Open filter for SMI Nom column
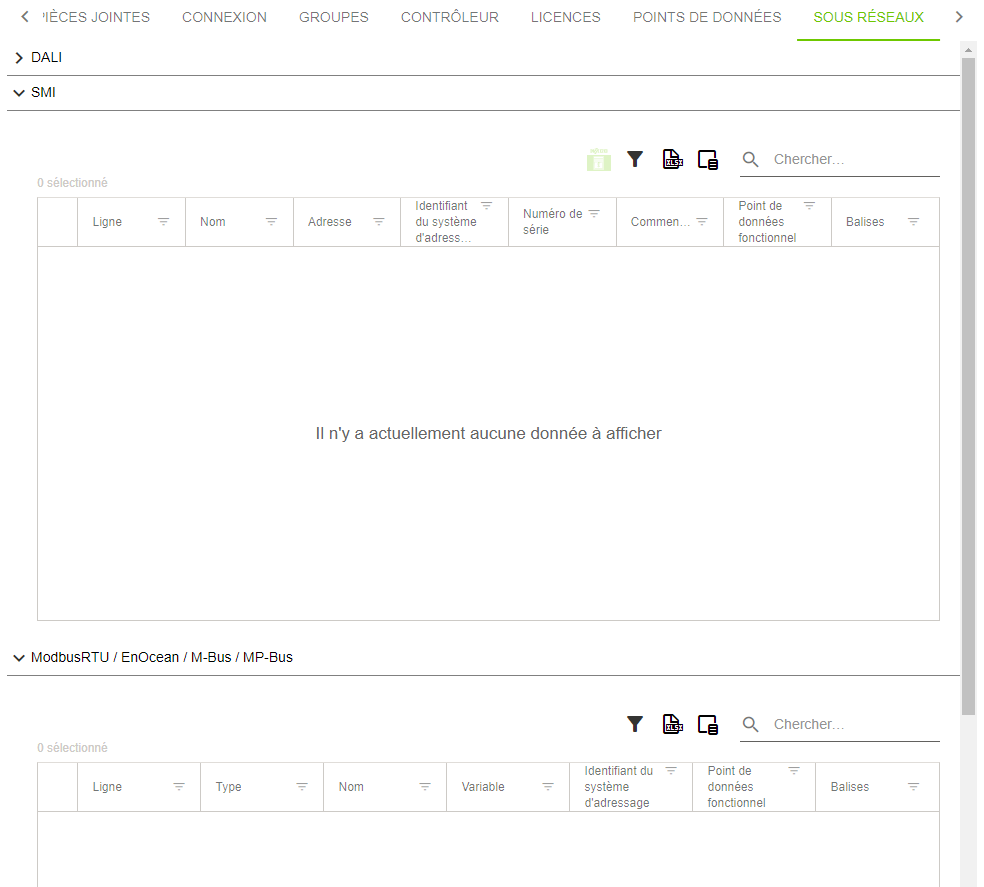Screen dimensions: 984x887 [x=271, y=222]
